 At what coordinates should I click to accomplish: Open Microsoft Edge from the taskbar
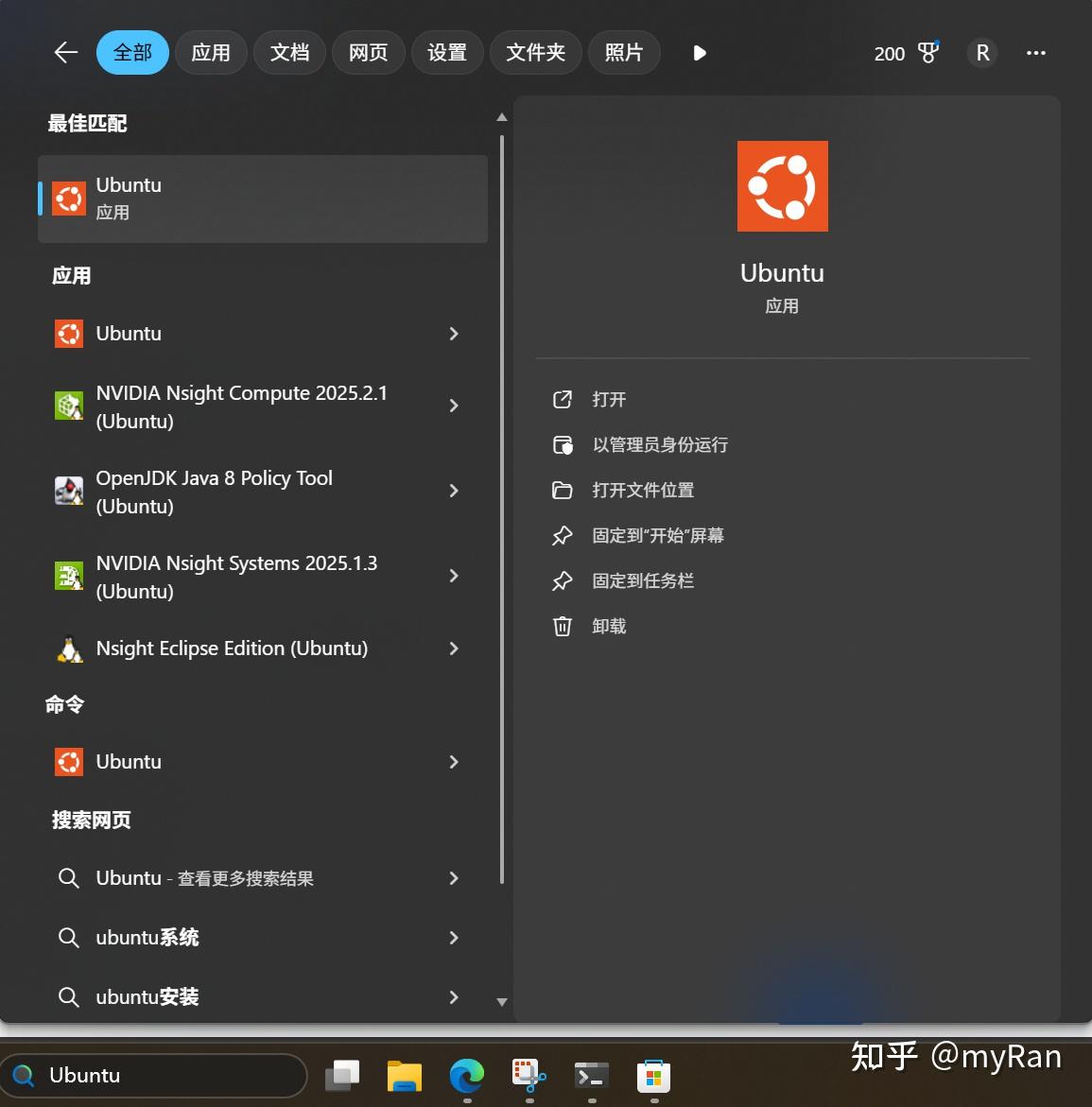[466, 1075]
